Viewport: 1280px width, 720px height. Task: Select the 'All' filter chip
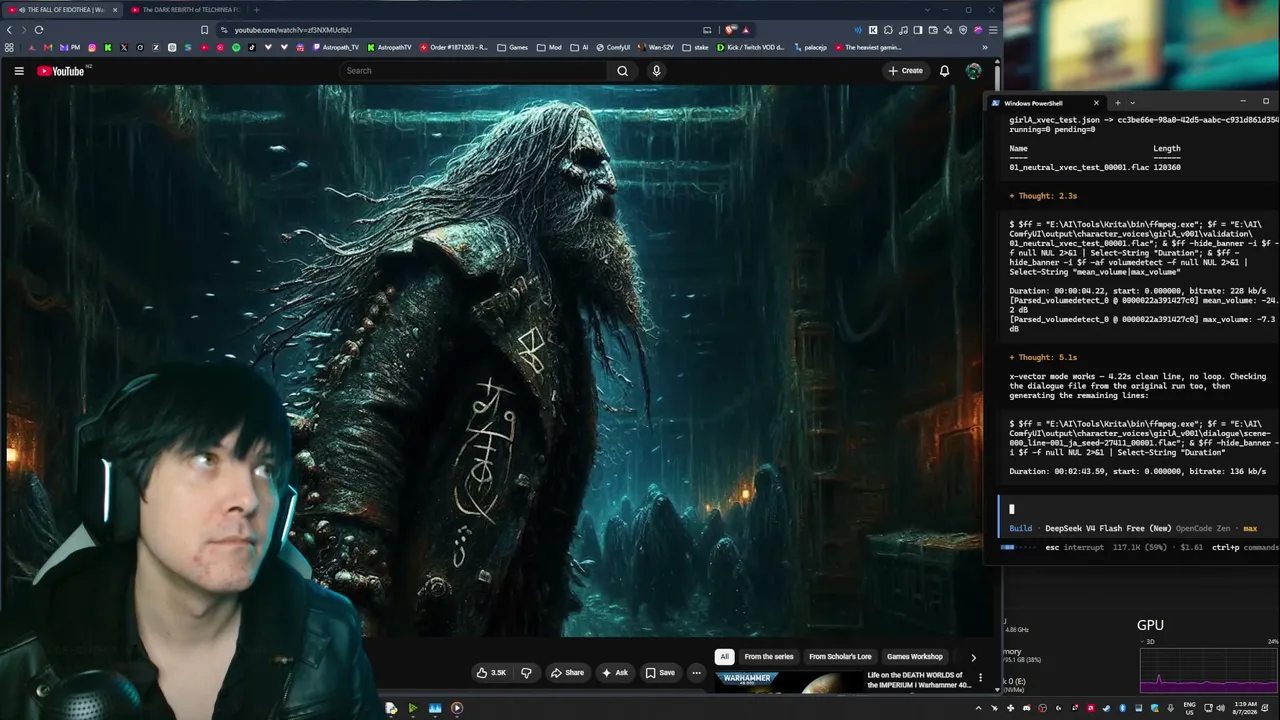click(x=725, y=657)
